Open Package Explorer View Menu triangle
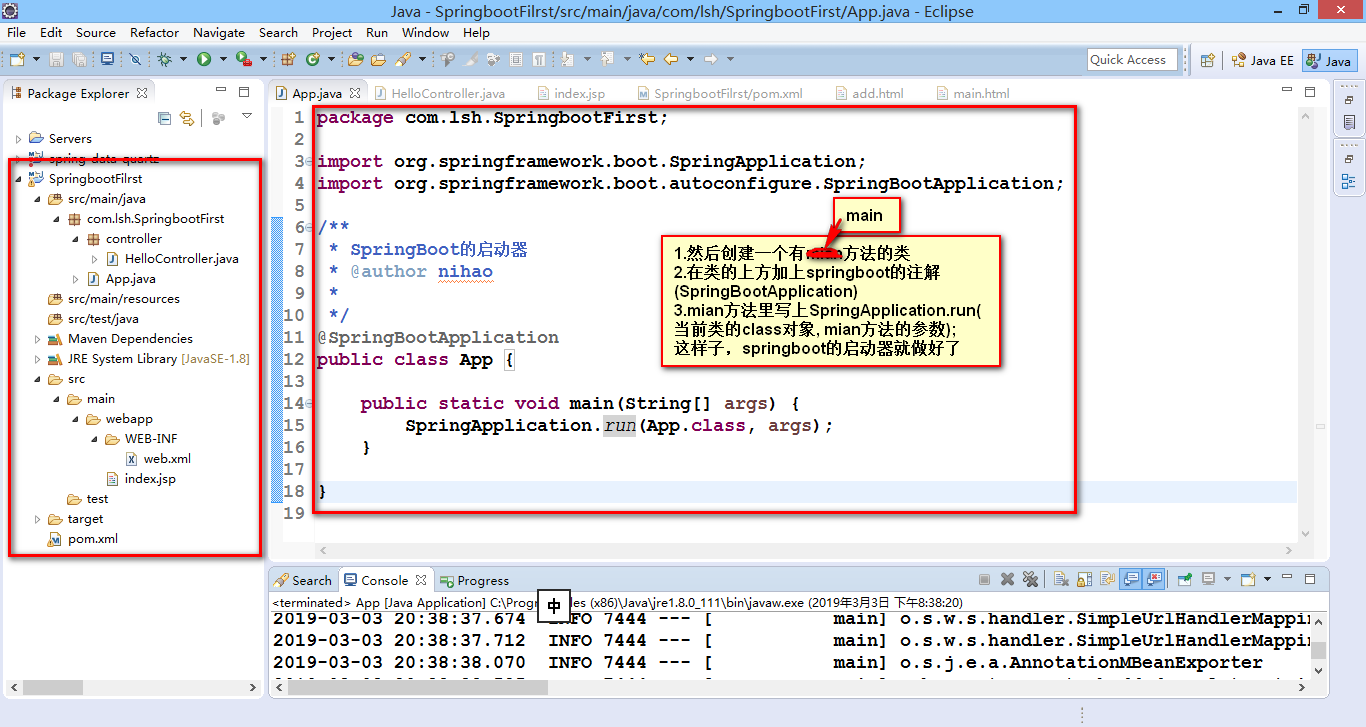 pyautogui.click(x=247, y=117)
